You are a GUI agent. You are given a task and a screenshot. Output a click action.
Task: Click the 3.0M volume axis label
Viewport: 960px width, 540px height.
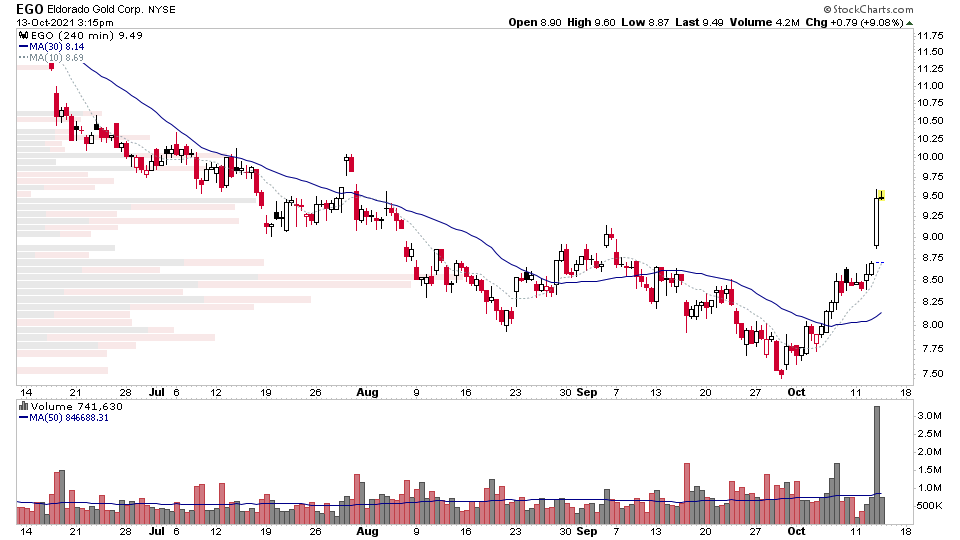[x=929, y=416]
